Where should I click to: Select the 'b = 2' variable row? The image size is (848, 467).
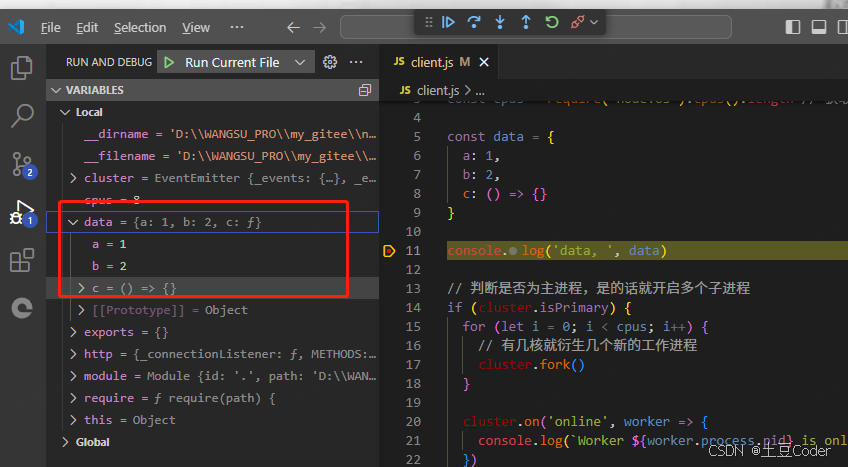[213, 266]
